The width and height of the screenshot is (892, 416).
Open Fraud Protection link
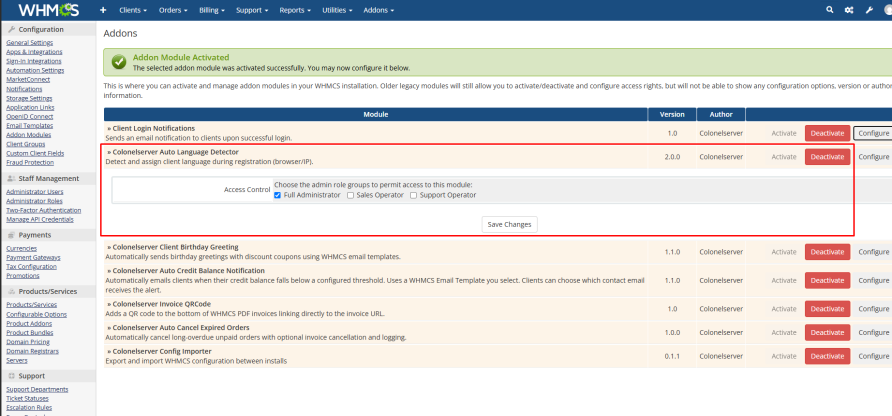click(x=30, y=162)
